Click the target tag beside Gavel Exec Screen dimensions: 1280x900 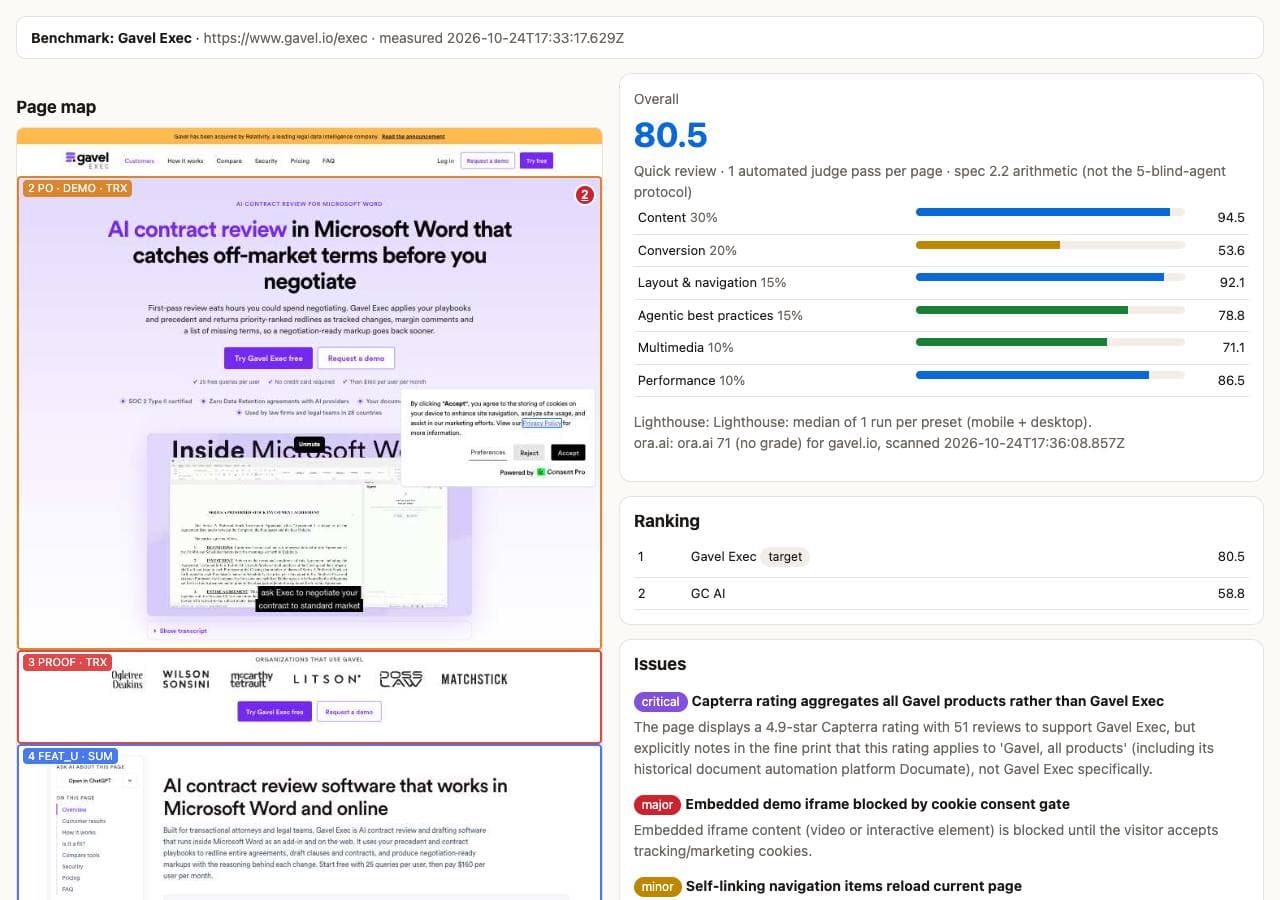point(785,557)
